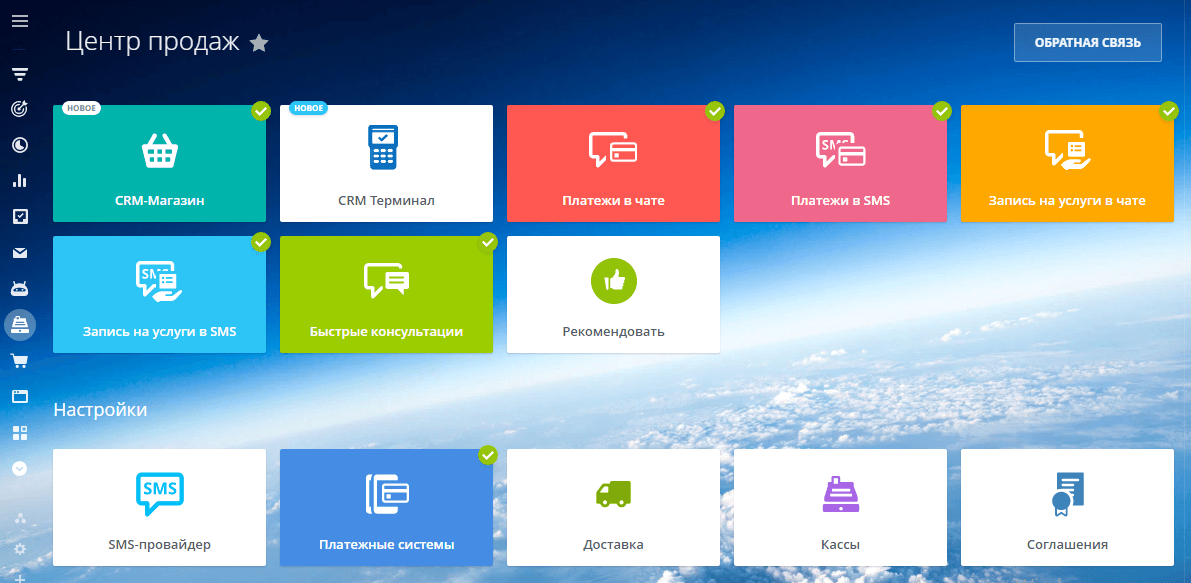Open the CRM Терминал tile
This screenshot has height=583, width=1191.
point(387,163)
